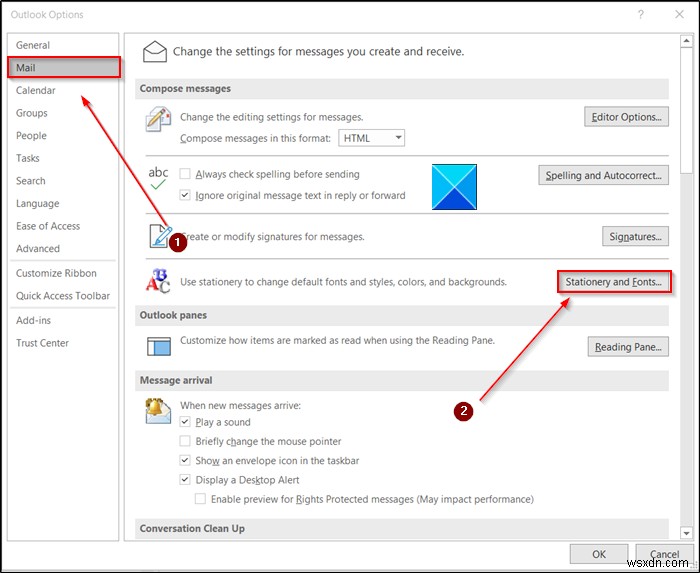Click 'Compose messages in this format:' label
This screenshot has width=700, height=573.
click(255, 138)
